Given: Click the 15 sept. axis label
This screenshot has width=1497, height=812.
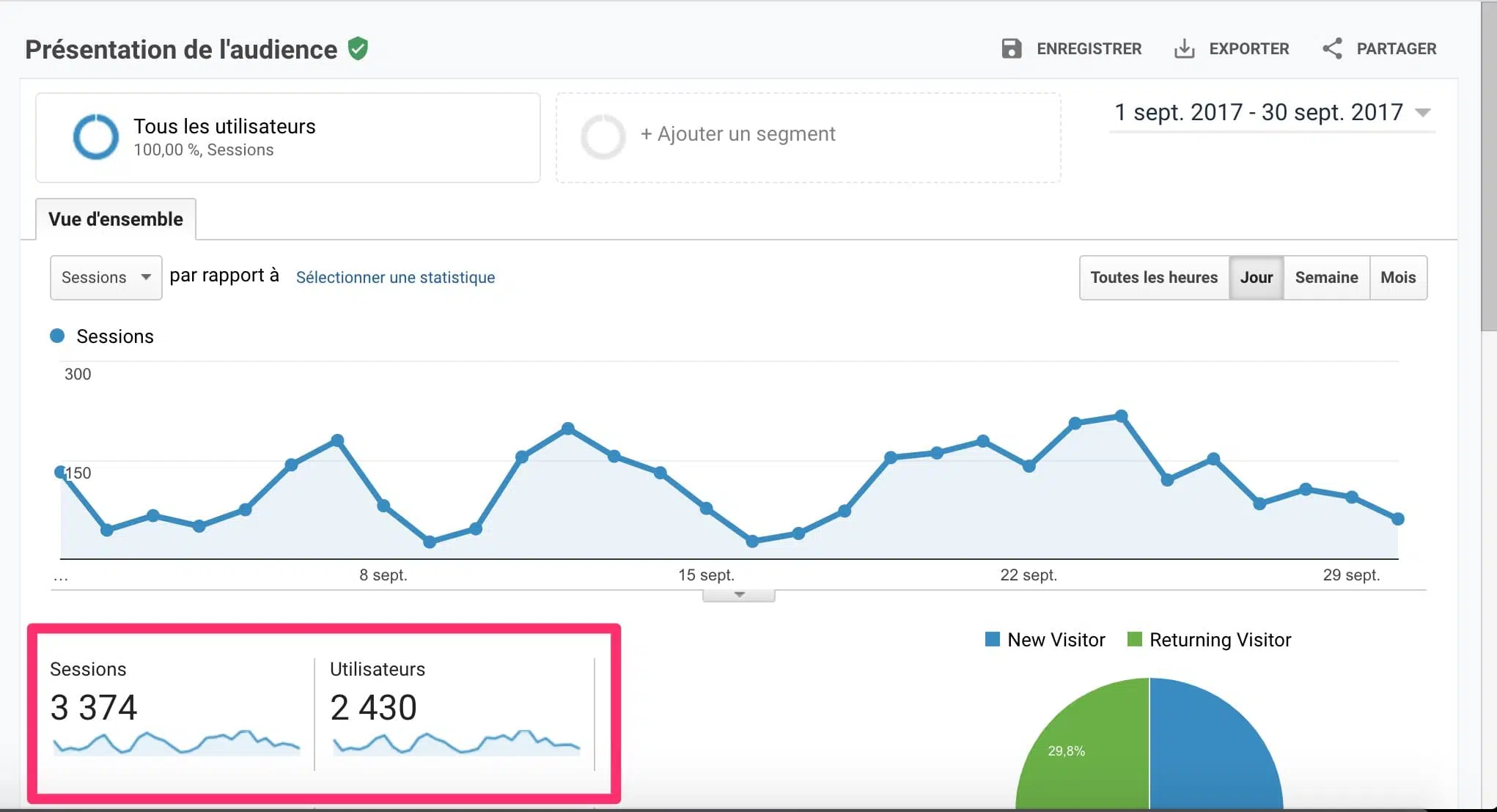Looking at the screenshot, I should pos(706,575).
